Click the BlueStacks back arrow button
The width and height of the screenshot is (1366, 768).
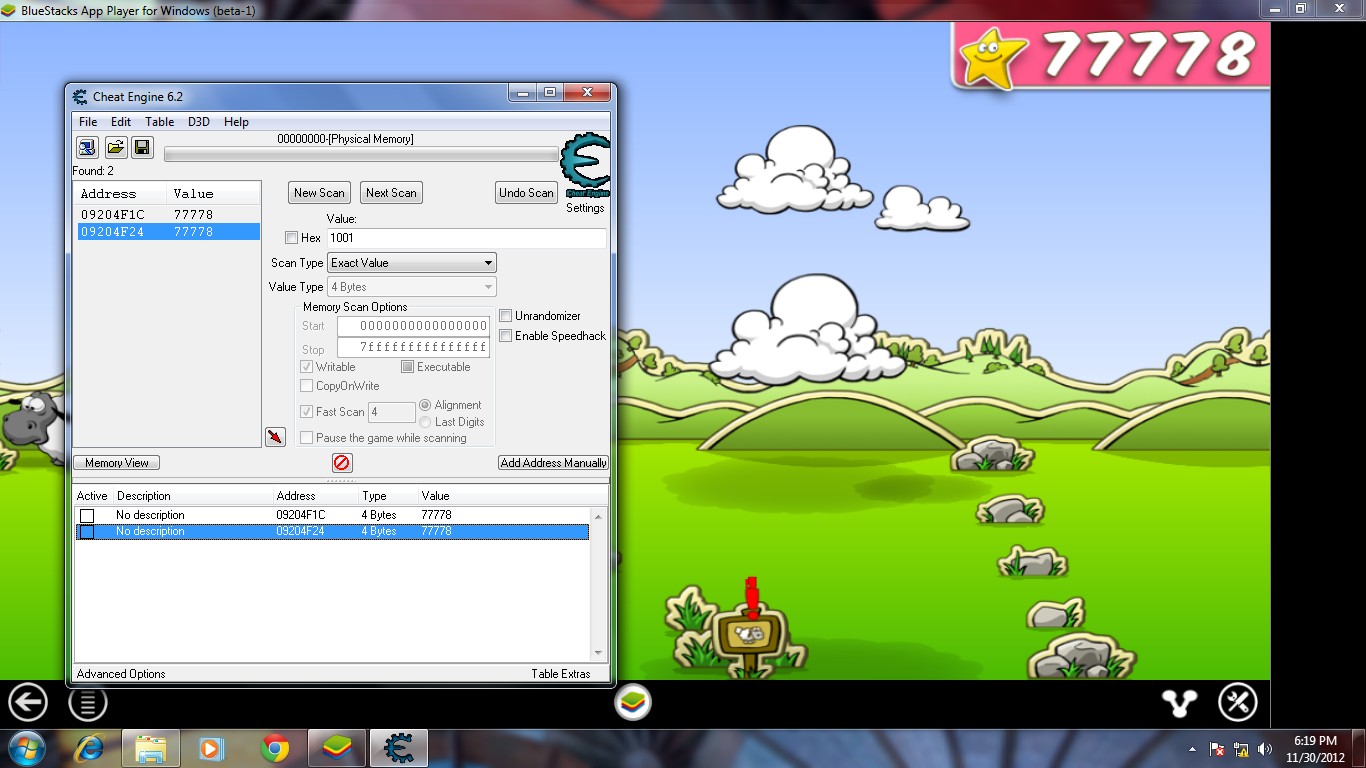tap(28, 703)
